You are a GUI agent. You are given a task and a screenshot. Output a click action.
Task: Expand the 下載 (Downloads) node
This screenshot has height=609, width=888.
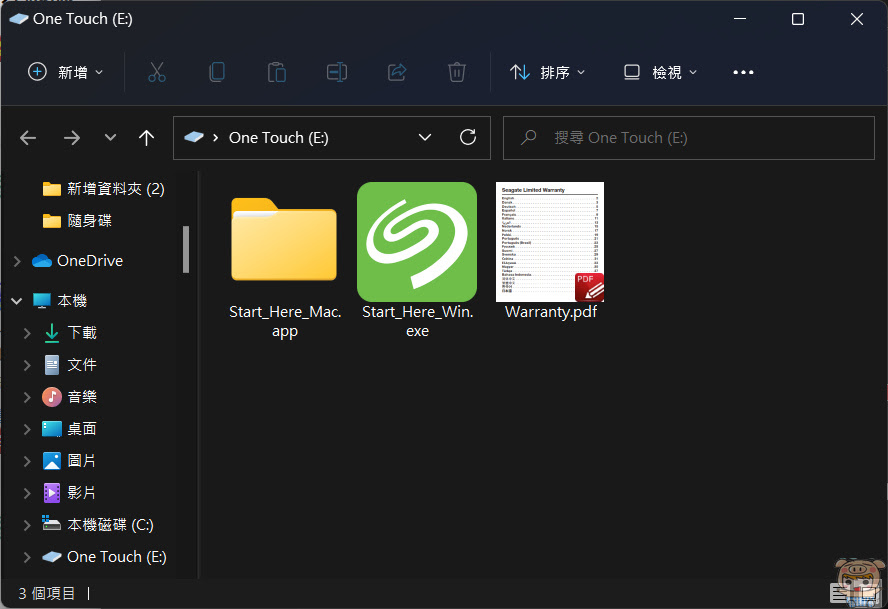(x=27, y=333)
